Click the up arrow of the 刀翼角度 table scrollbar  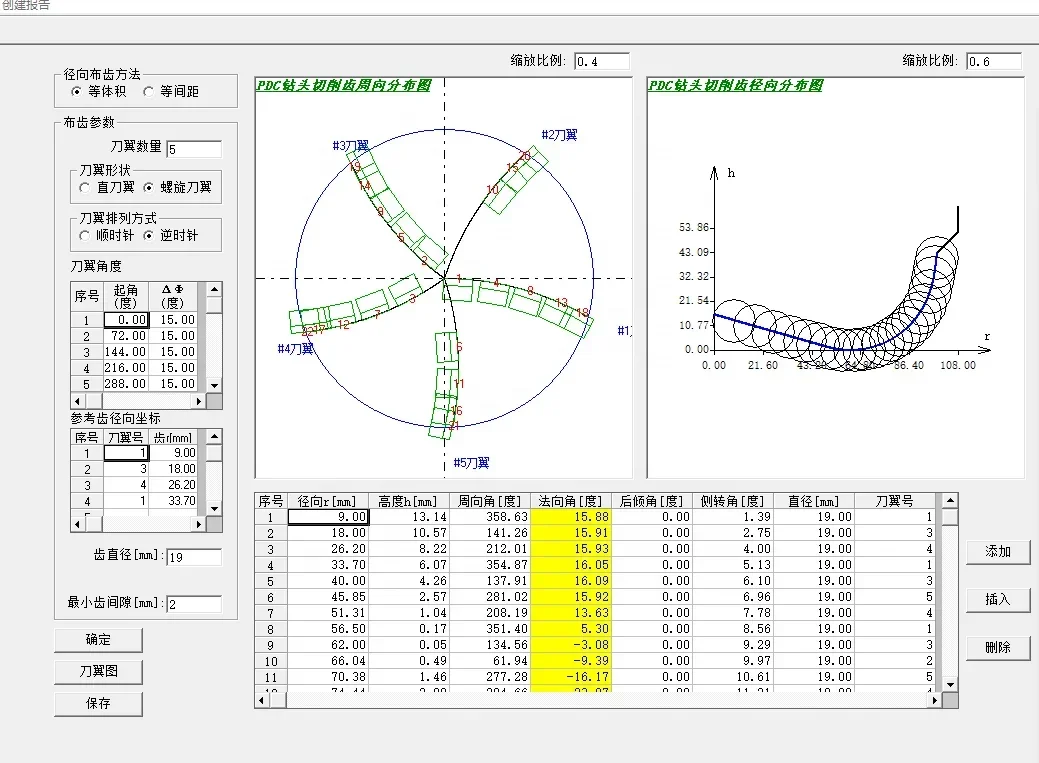[214, 290]
